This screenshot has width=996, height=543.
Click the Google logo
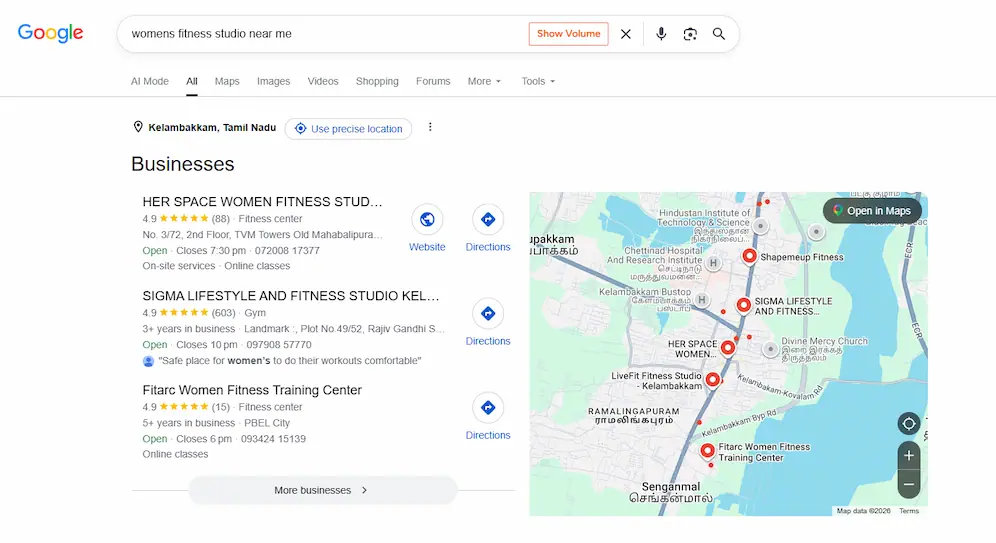50,33
